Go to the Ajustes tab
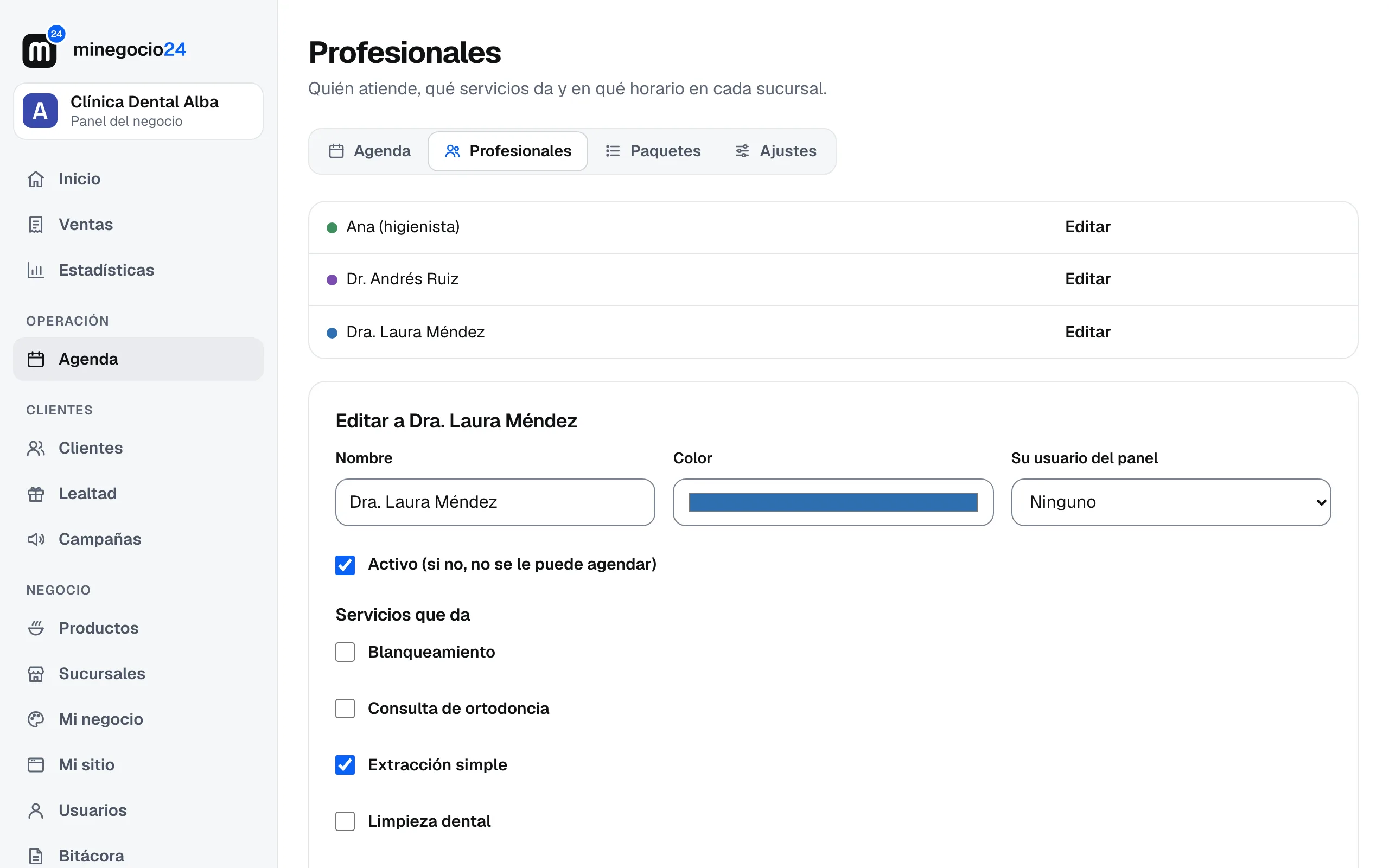Screen dimensions: 1389x868 click(x=775, y=151)
